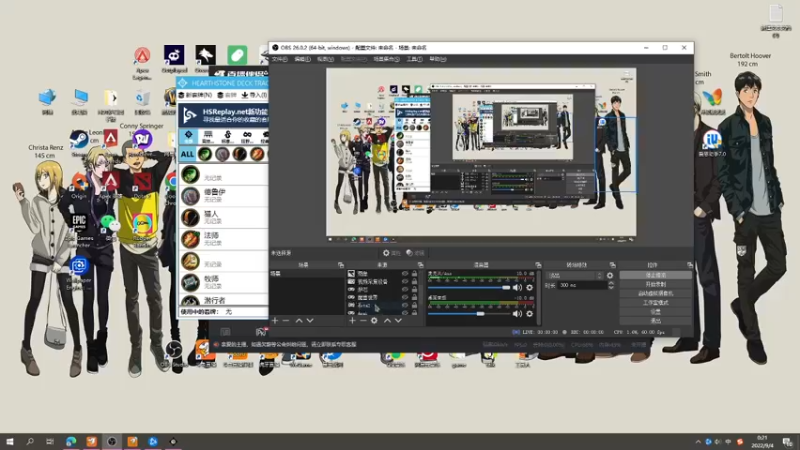The height and width of the screenshot is (450, 800).
Task: Toggle the lock on the first source
Action: pos(414,273)
